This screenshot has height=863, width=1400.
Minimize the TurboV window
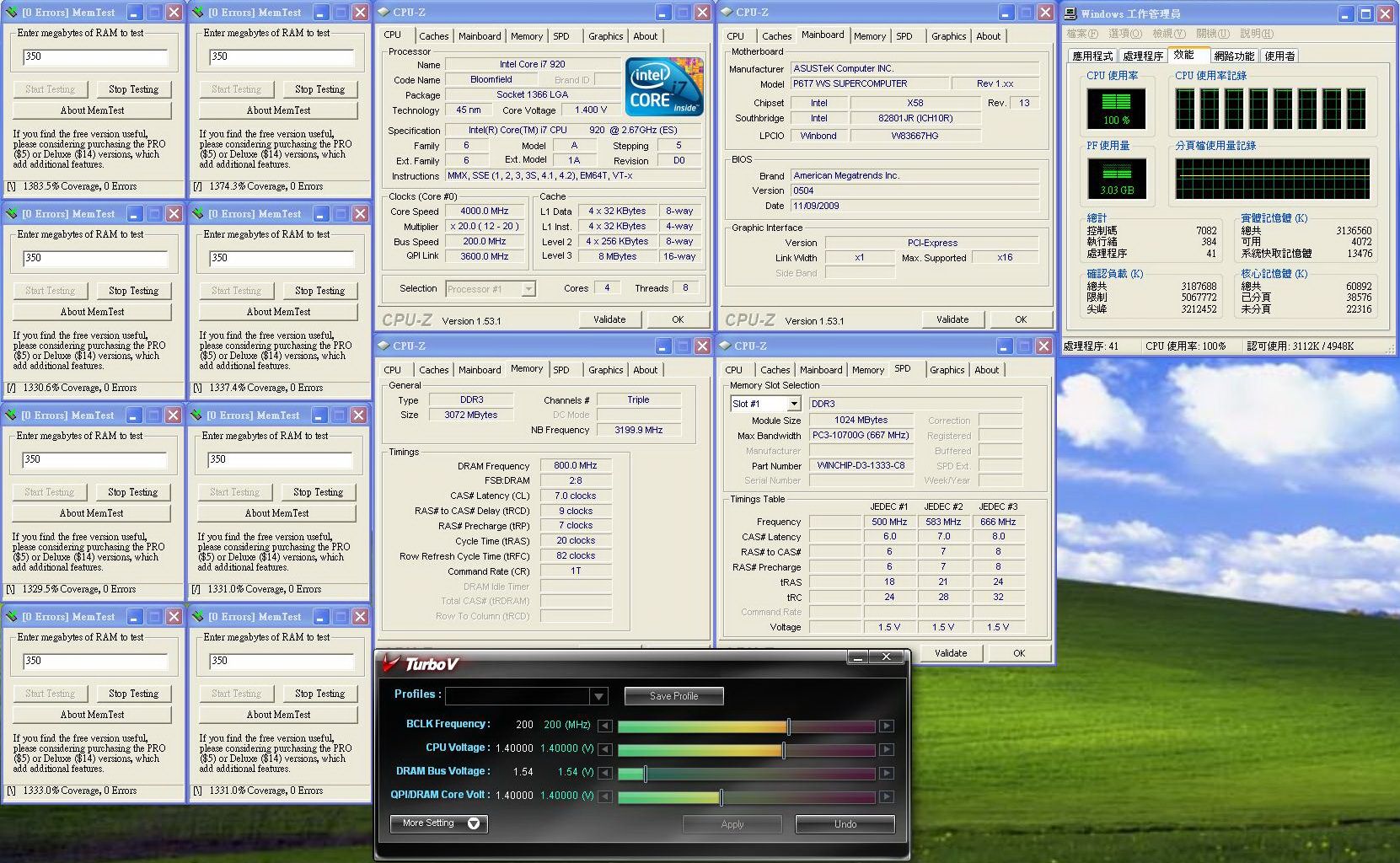click(x=858, y=657)
